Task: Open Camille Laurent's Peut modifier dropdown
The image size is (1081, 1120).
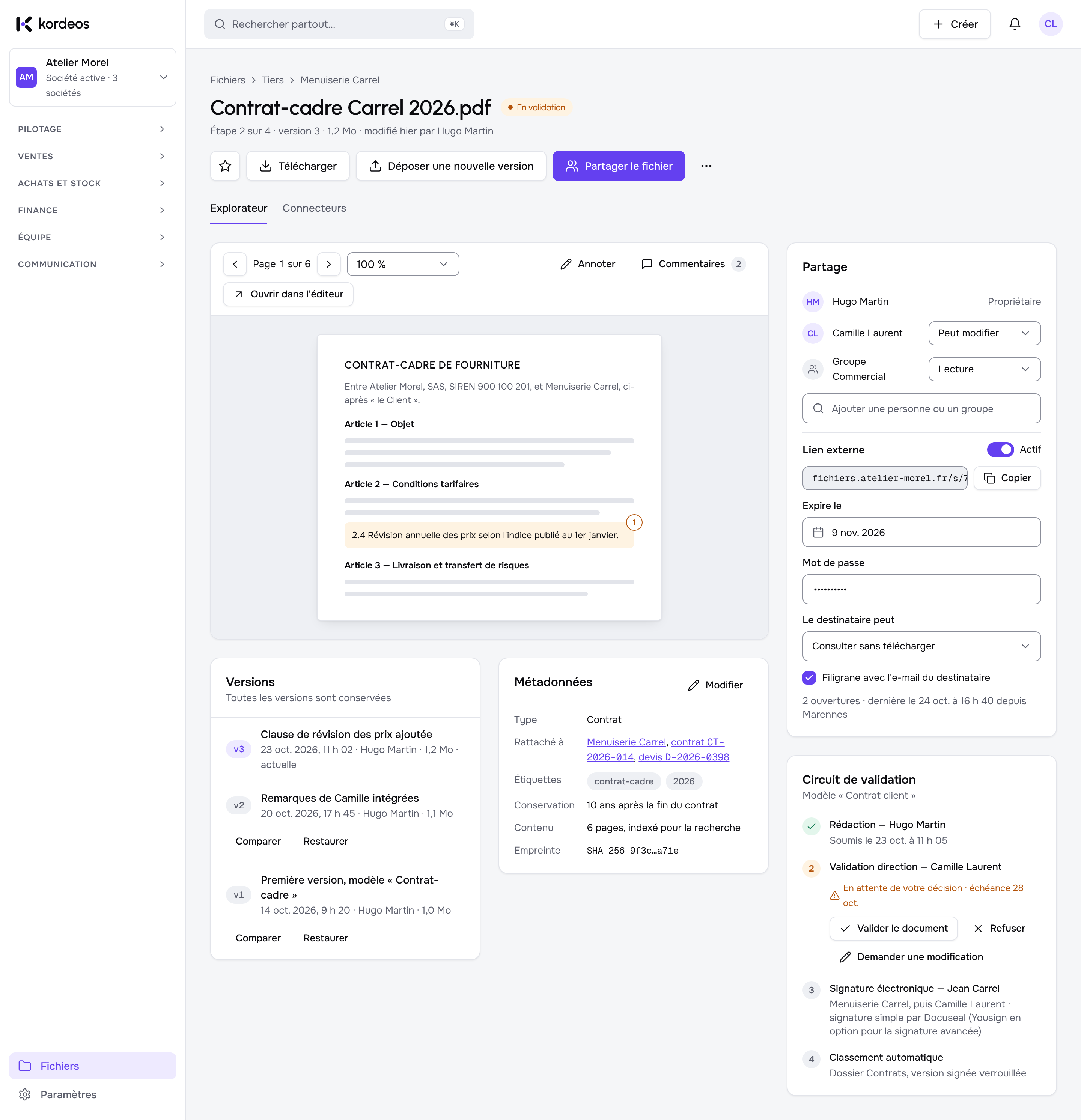Action: pos(984,333)
